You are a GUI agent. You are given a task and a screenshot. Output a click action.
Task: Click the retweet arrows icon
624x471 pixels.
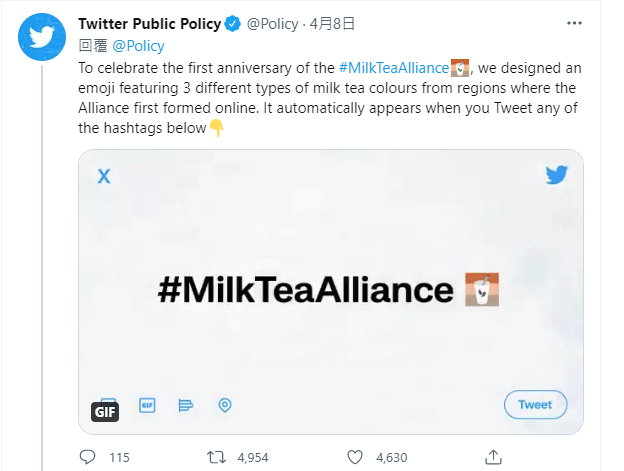(x=216, y=457)
